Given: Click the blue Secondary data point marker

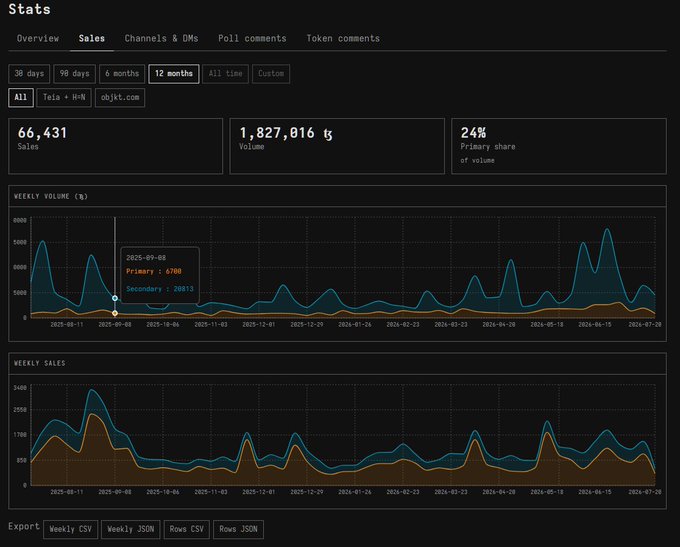Looking at the screenshot, I should [x=115, y=298].
